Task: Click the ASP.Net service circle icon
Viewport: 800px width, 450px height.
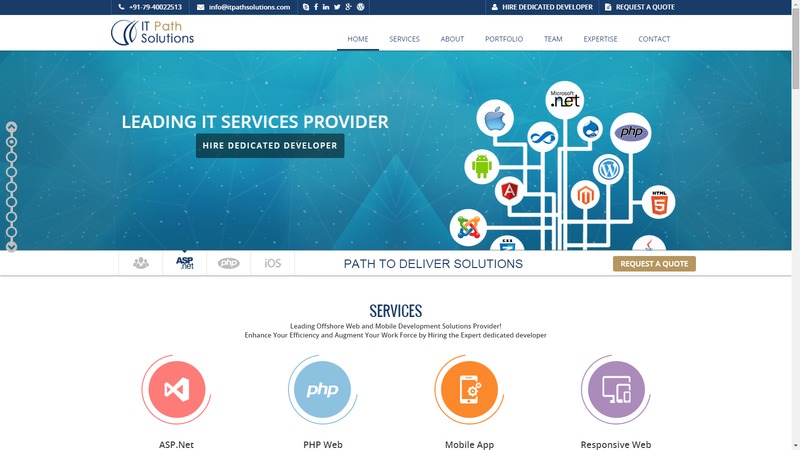Action: pos(177,390)
